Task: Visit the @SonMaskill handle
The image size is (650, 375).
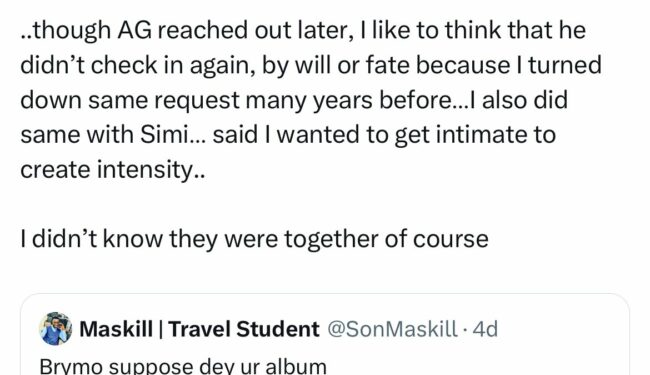Action: 393,329
